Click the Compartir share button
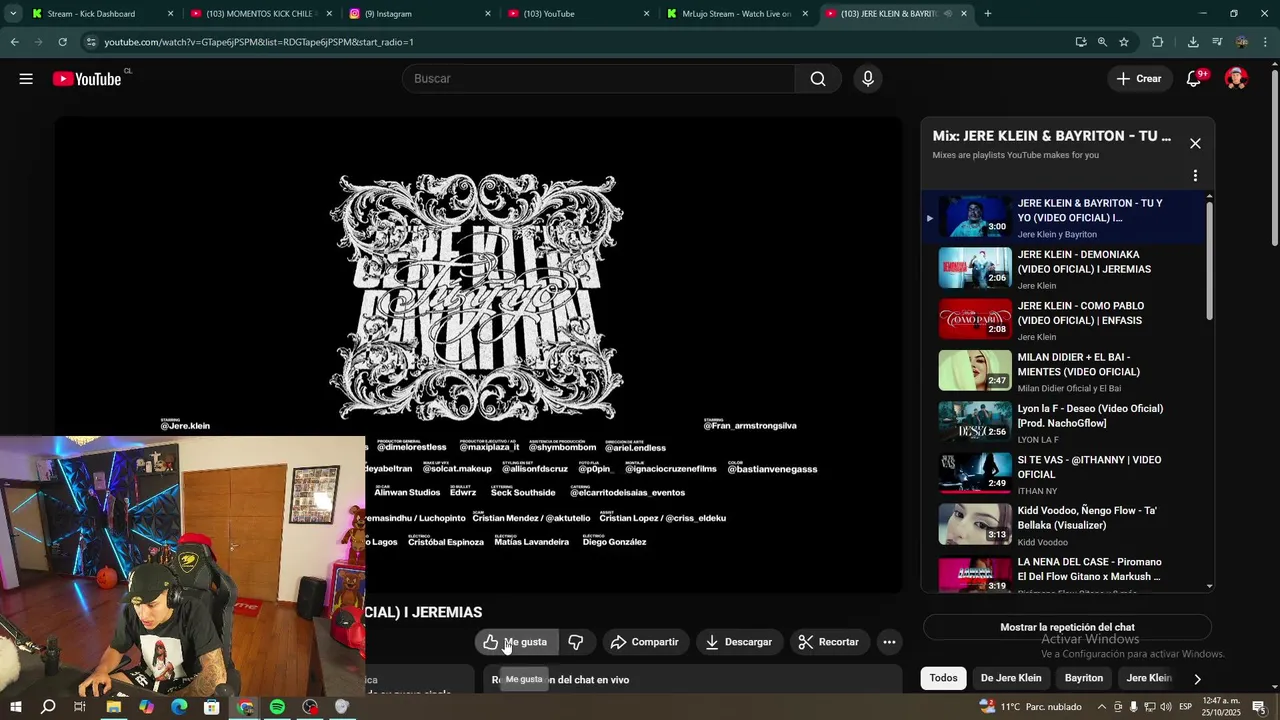 click(x=644, y=642)
